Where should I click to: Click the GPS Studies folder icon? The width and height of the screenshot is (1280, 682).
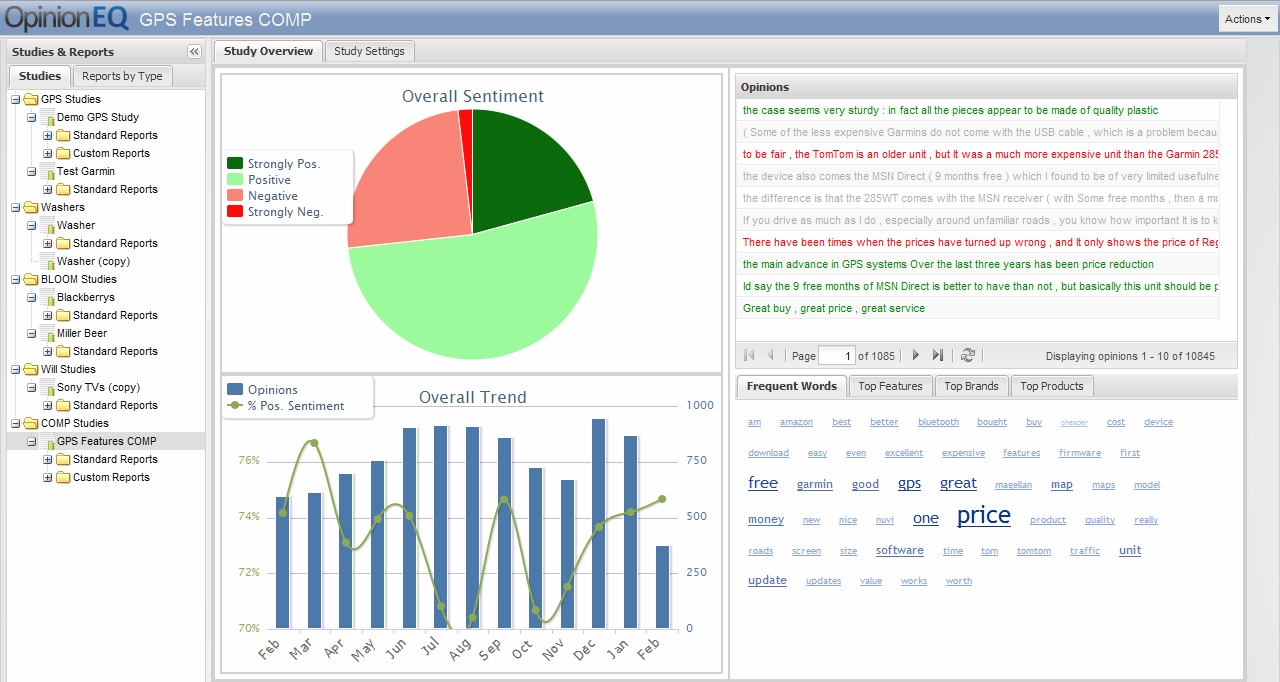[x=31, y=100]
